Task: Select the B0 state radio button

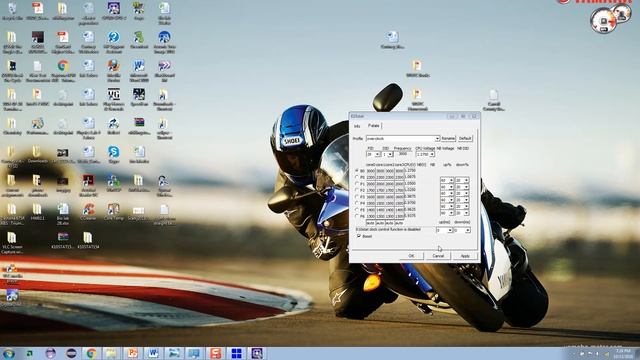Action: tap(357, 171)
